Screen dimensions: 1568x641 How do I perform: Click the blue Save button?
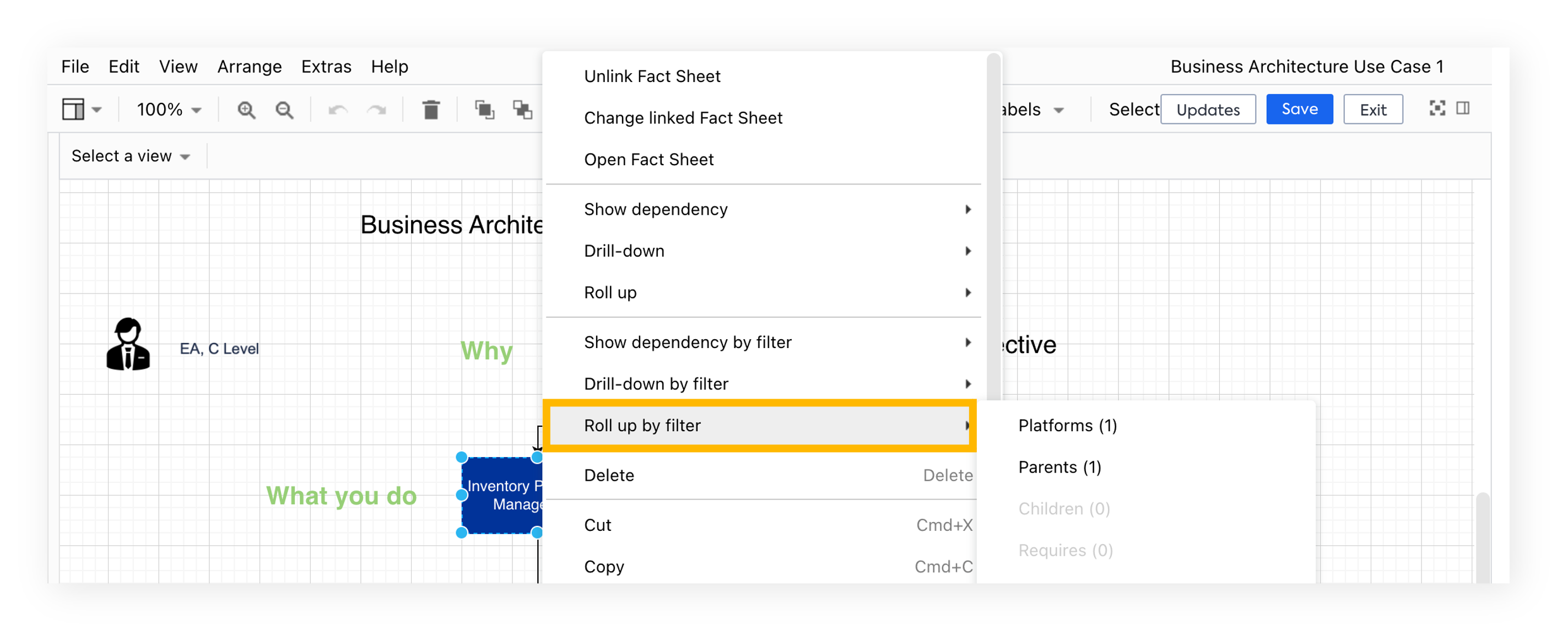tap(1299, 110)
